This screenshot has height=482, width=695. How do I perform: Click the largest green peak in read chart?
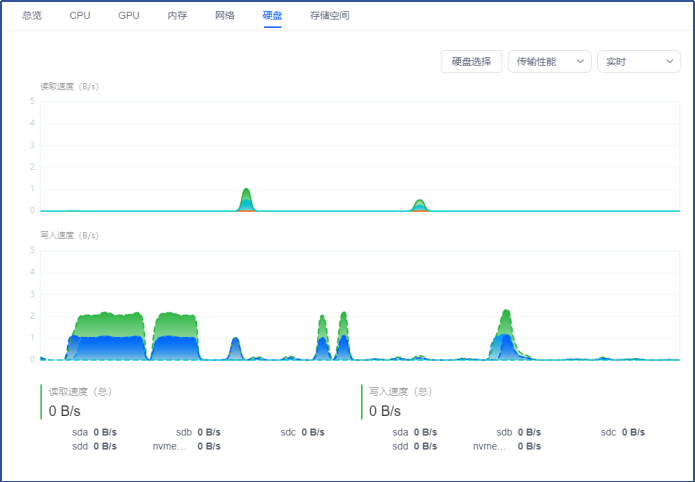[246, 200]
